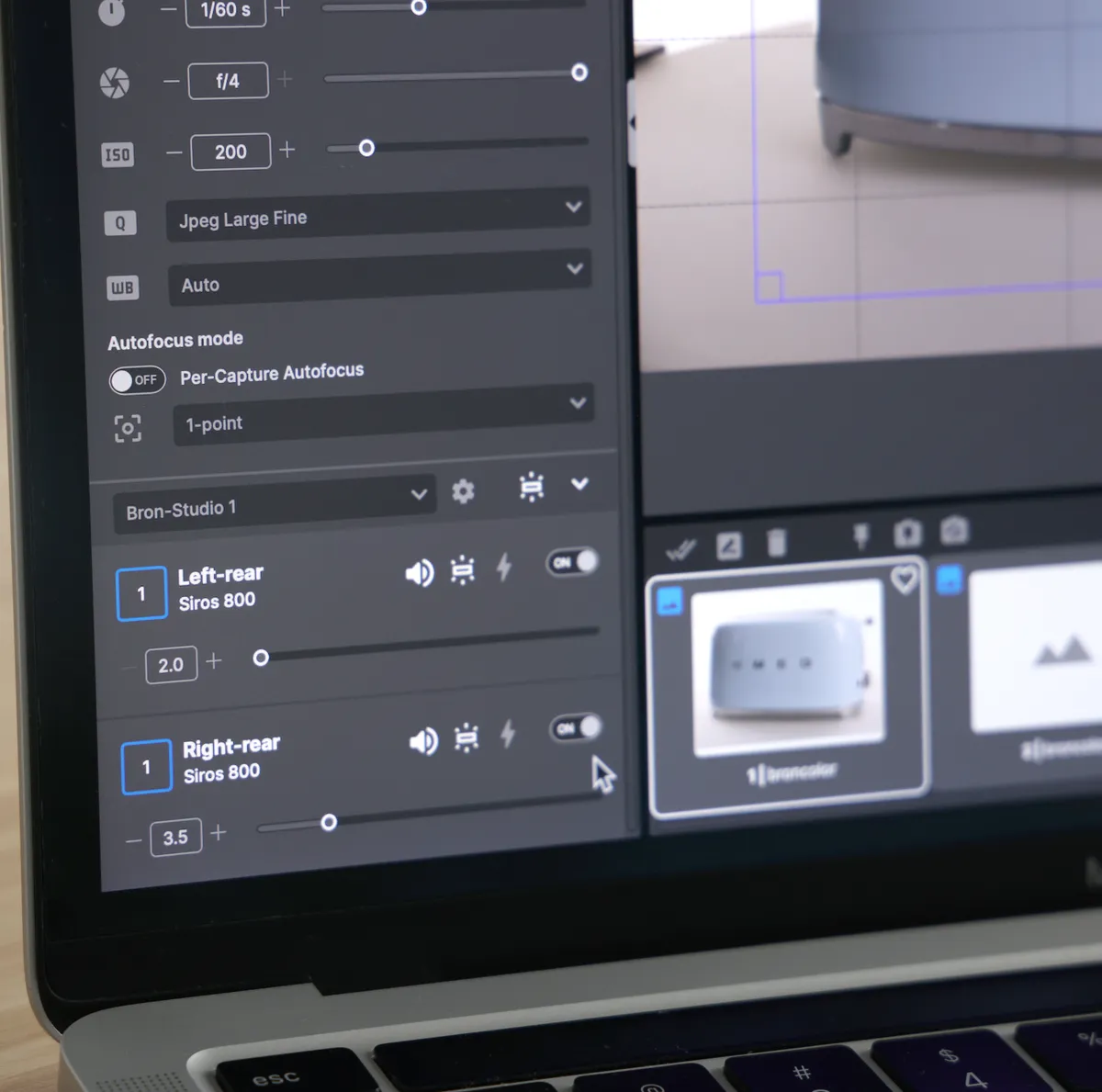Screen dimensions: 1102x1092
Task: Click the Q image quality icon
Action: coord(120,222)
